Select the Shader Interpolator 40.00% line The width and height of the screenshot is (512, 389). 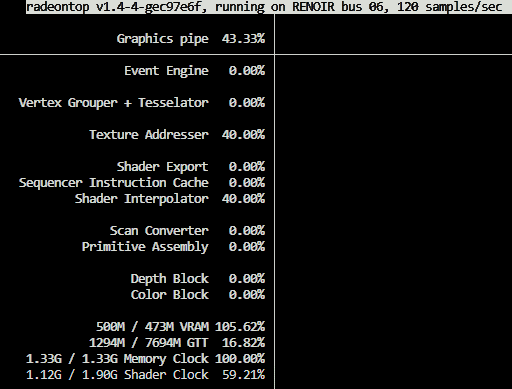click(170, 199)
